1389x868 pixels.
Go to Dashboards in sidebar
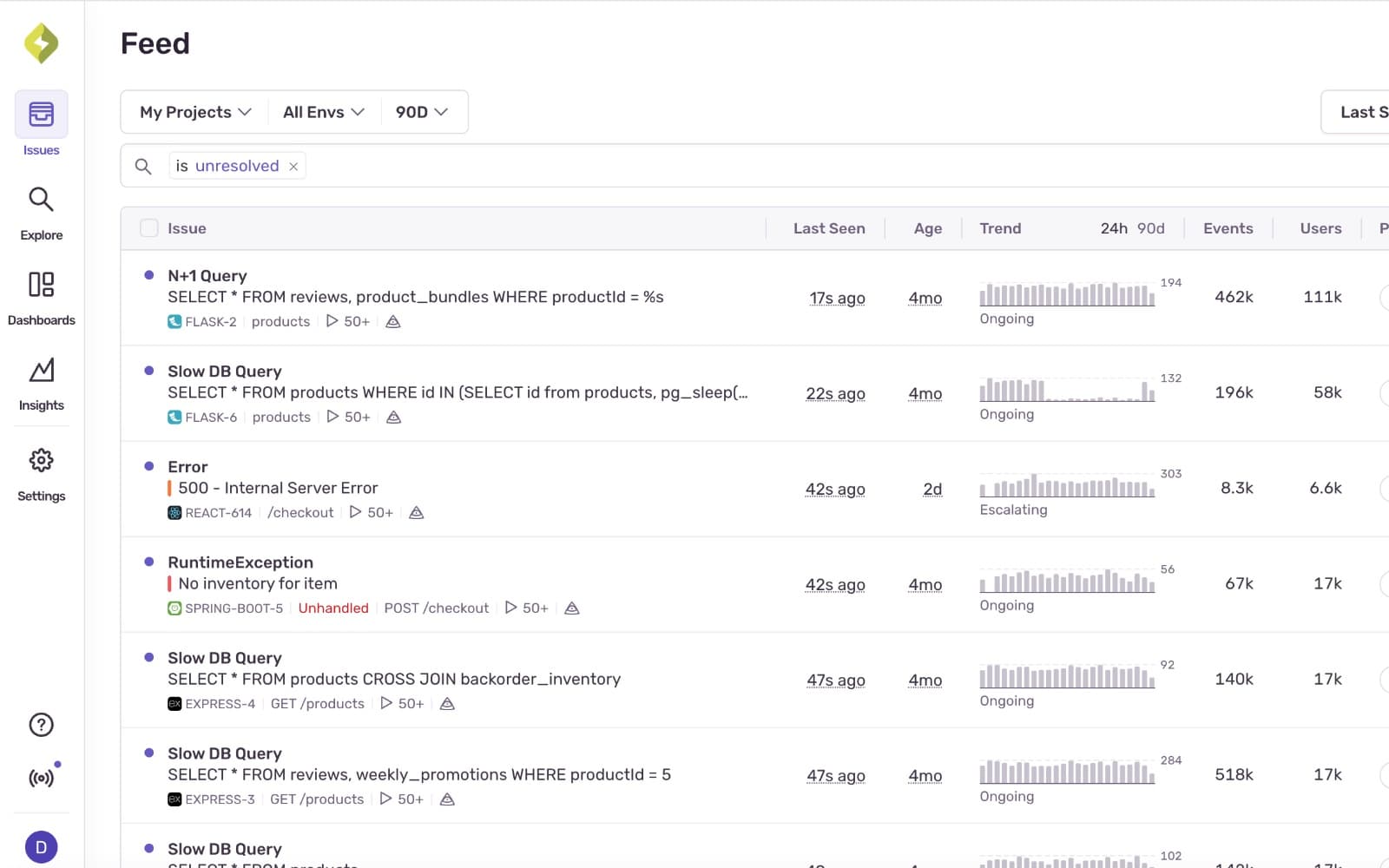tap(41, 299)
